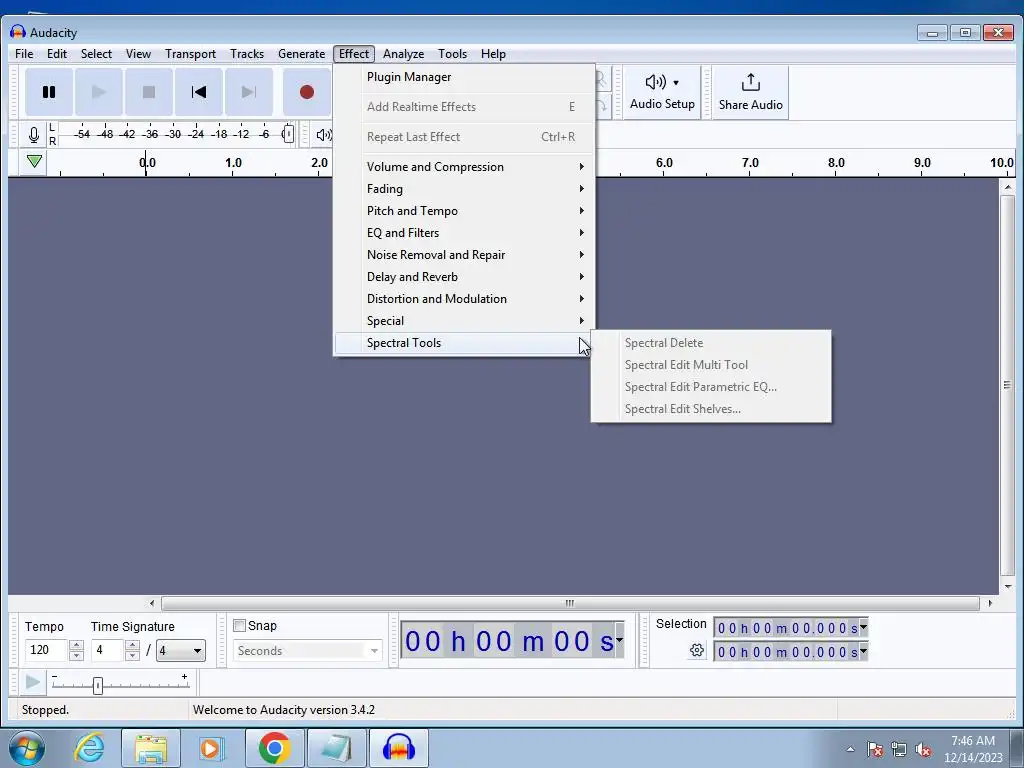The width and height of the screenshot is (1024, 768).
Task: Open the selection settings gear
Action: pos(697,650)
